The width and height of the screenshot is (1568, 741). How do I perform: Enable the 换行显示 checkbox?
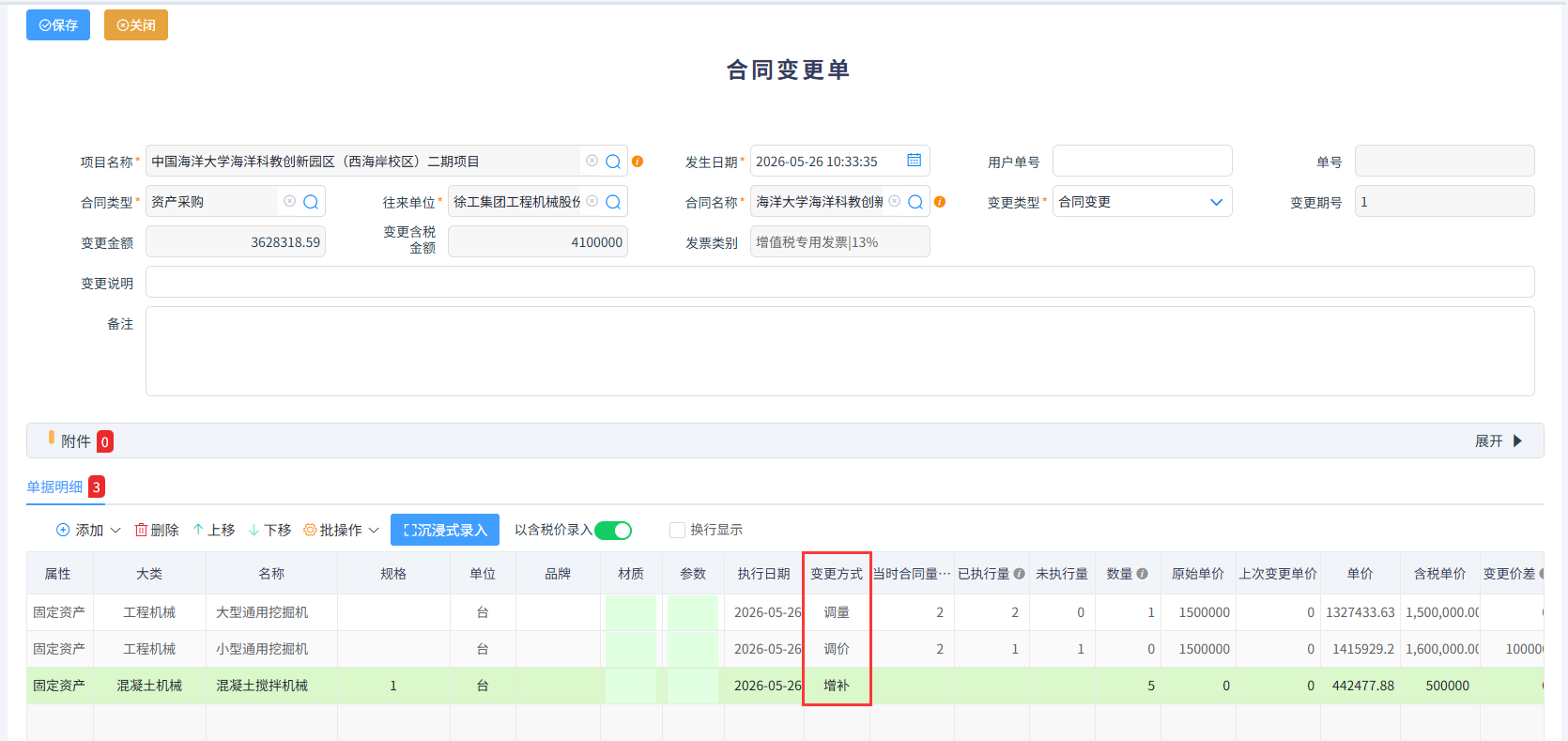677,531
